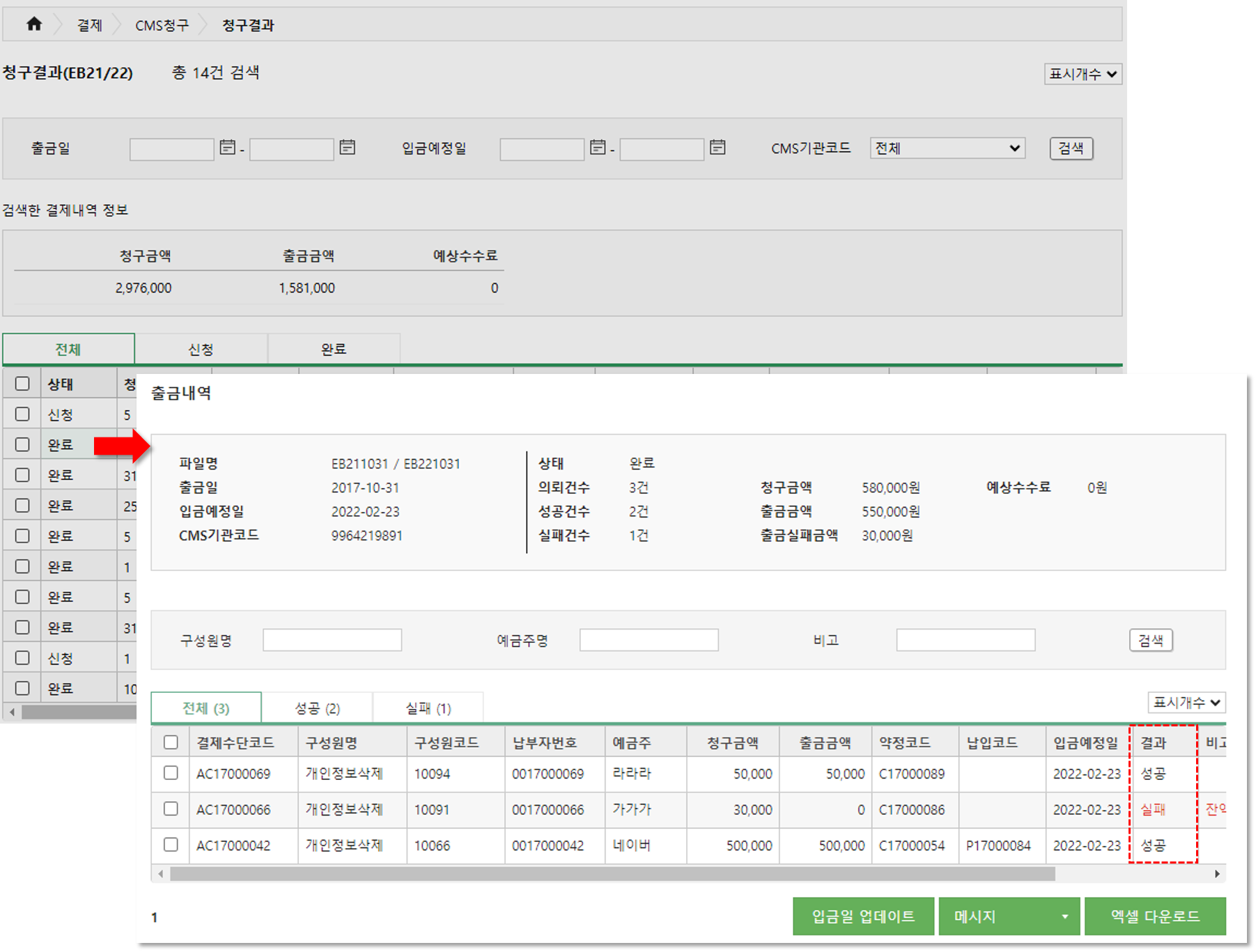This screenshot has height=952, width=1256.
Task: Click top 검색 button in filter bar
Action: click(1071, 148)
